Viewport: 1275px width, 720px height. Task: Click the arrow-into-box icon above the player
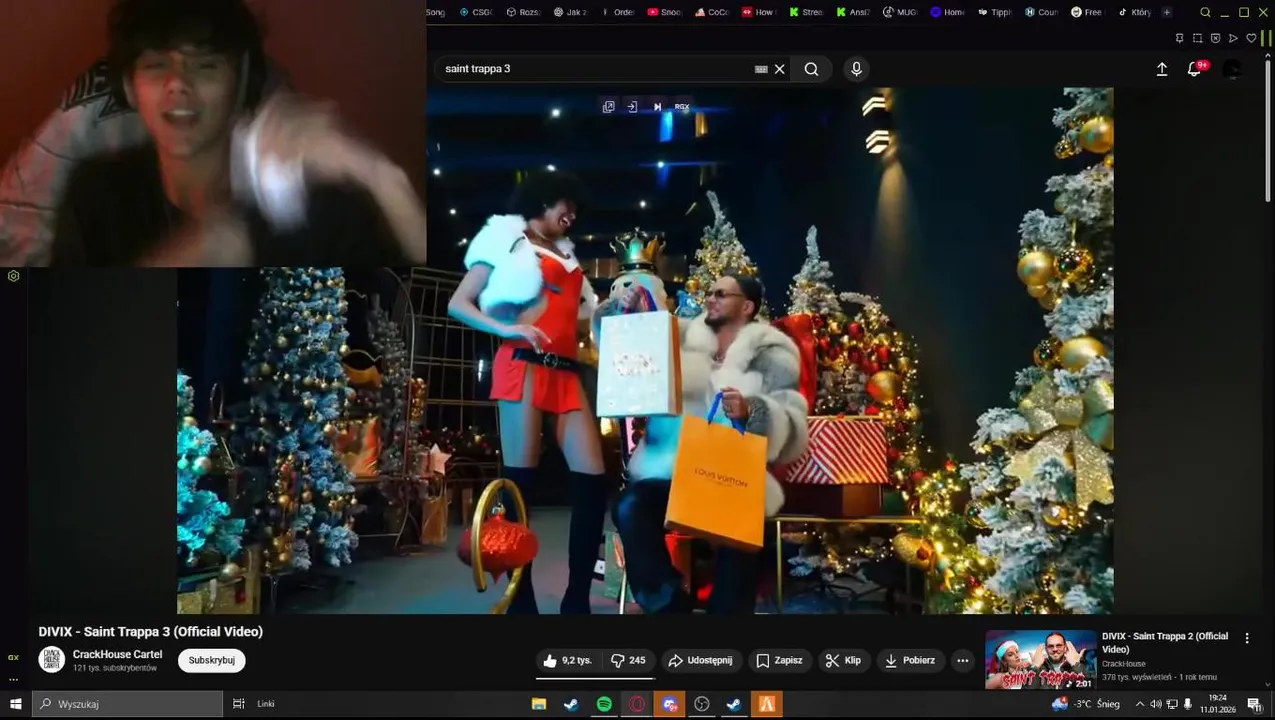(x=632, y=107)
